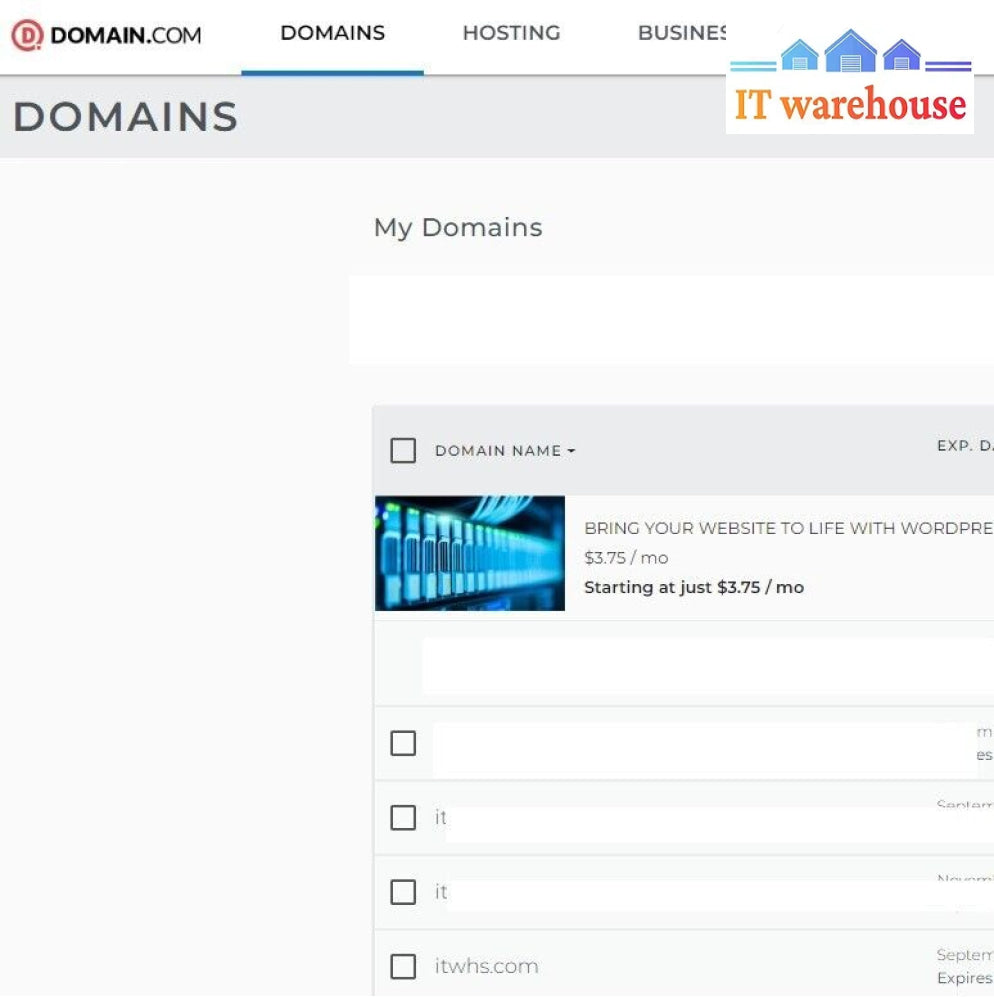The height and width of the screenshot is (1000, 994).
Task: Tick the checkbox for the blank domain row
Action: click(x=403, y=743)
